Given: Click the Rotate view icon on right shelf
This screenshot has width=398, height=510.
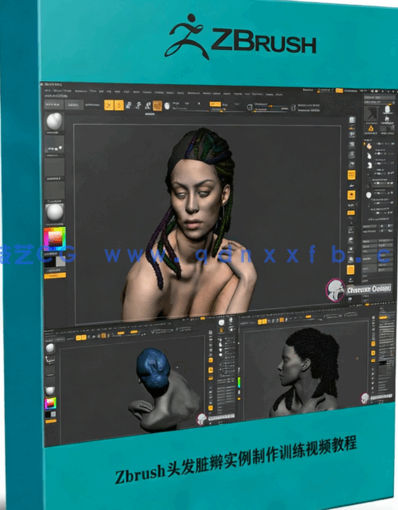Looking at the screenshot, I should [x=351, y=260].
